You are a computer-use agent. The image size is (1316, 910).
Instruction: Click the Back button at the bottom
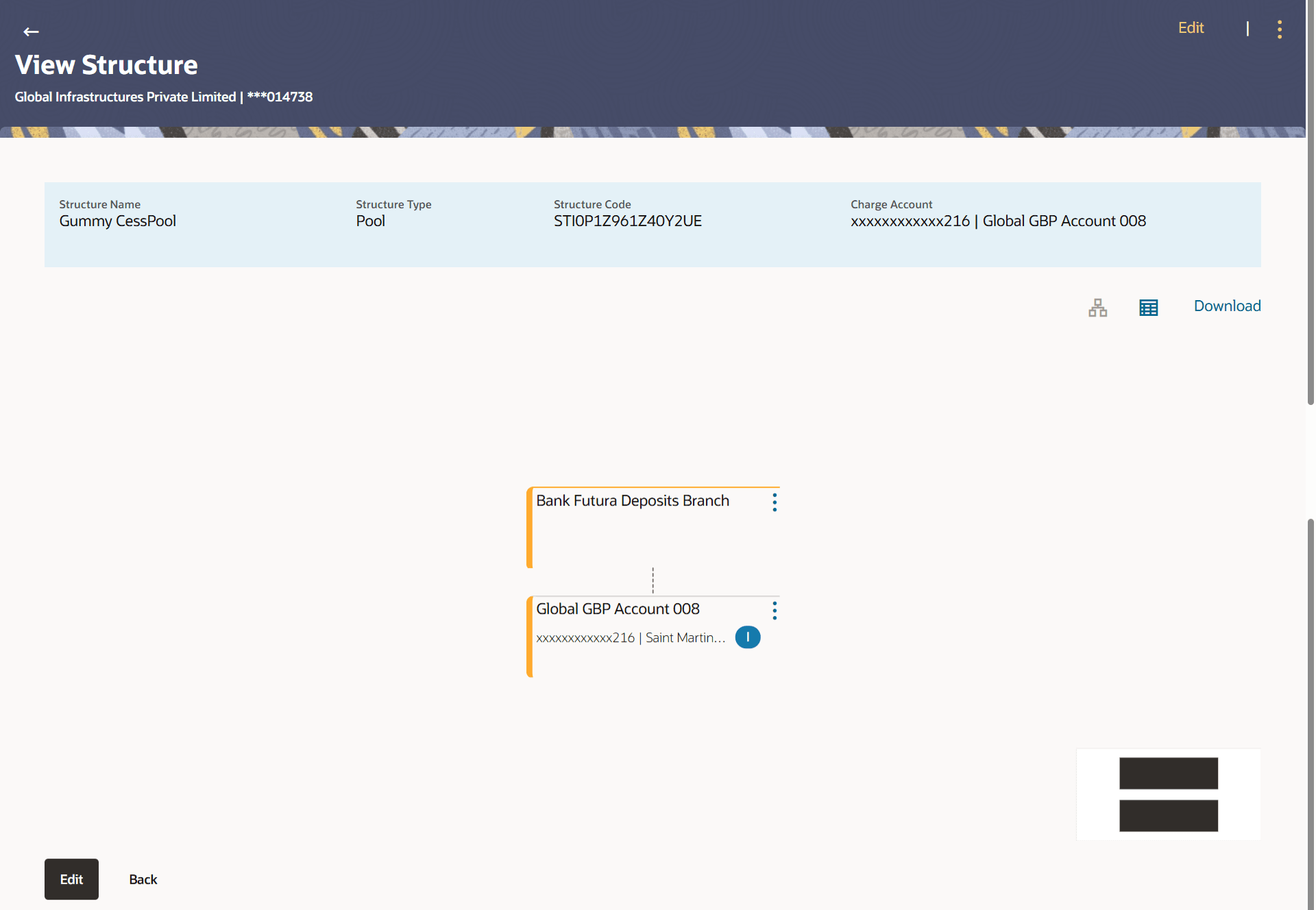point(143,879)
